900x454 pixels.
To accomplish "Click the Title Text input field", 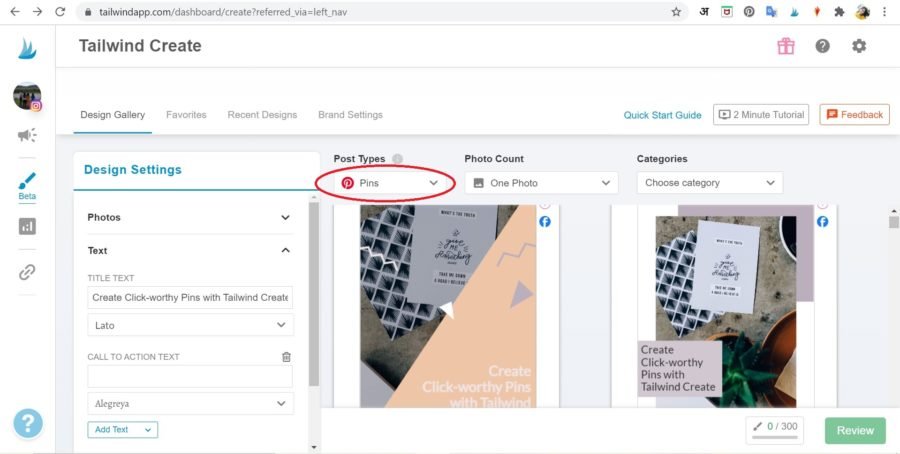I will 190,297.
